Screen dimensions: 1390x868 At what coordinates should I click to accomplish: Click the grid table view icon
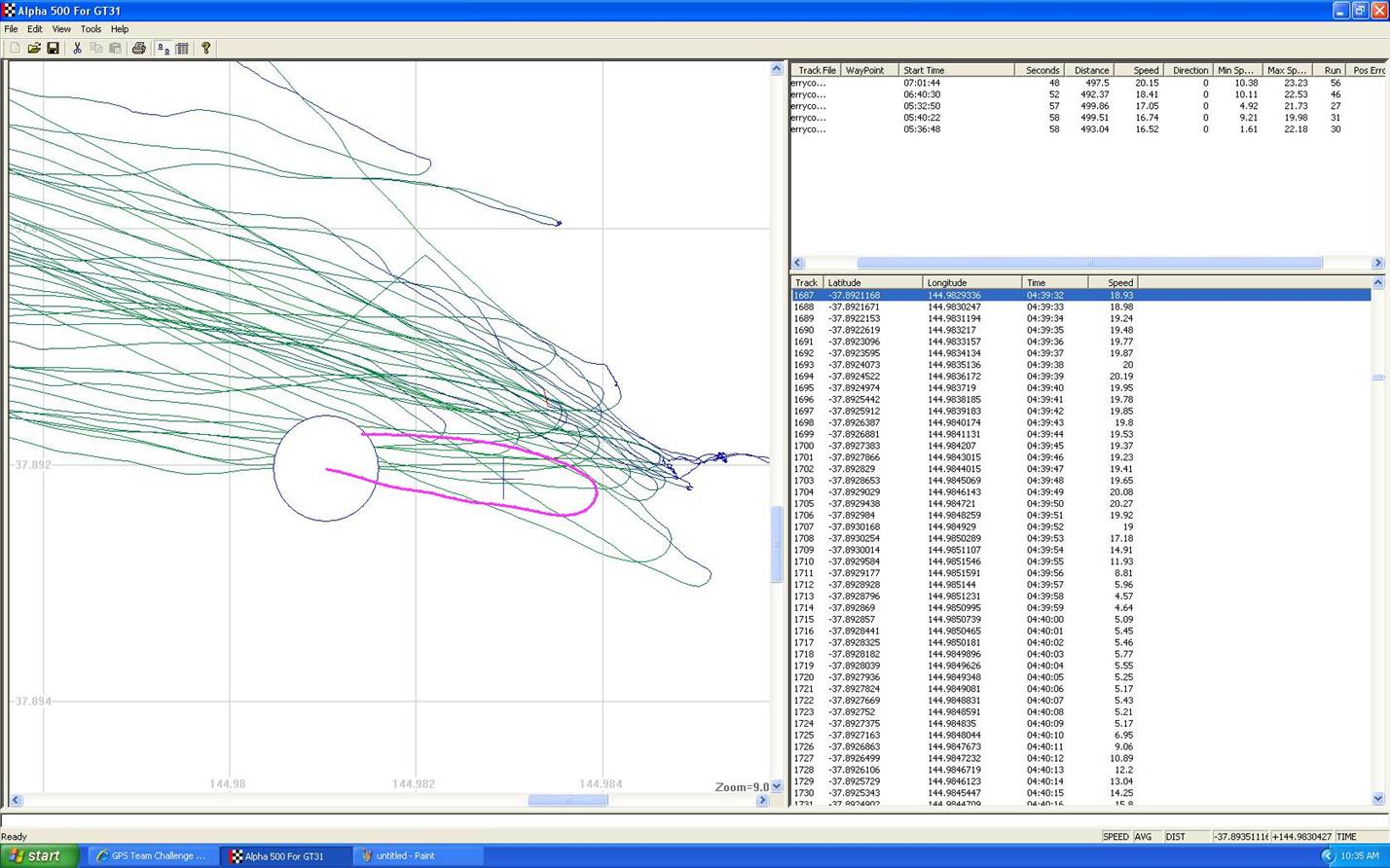coord(182,48)
